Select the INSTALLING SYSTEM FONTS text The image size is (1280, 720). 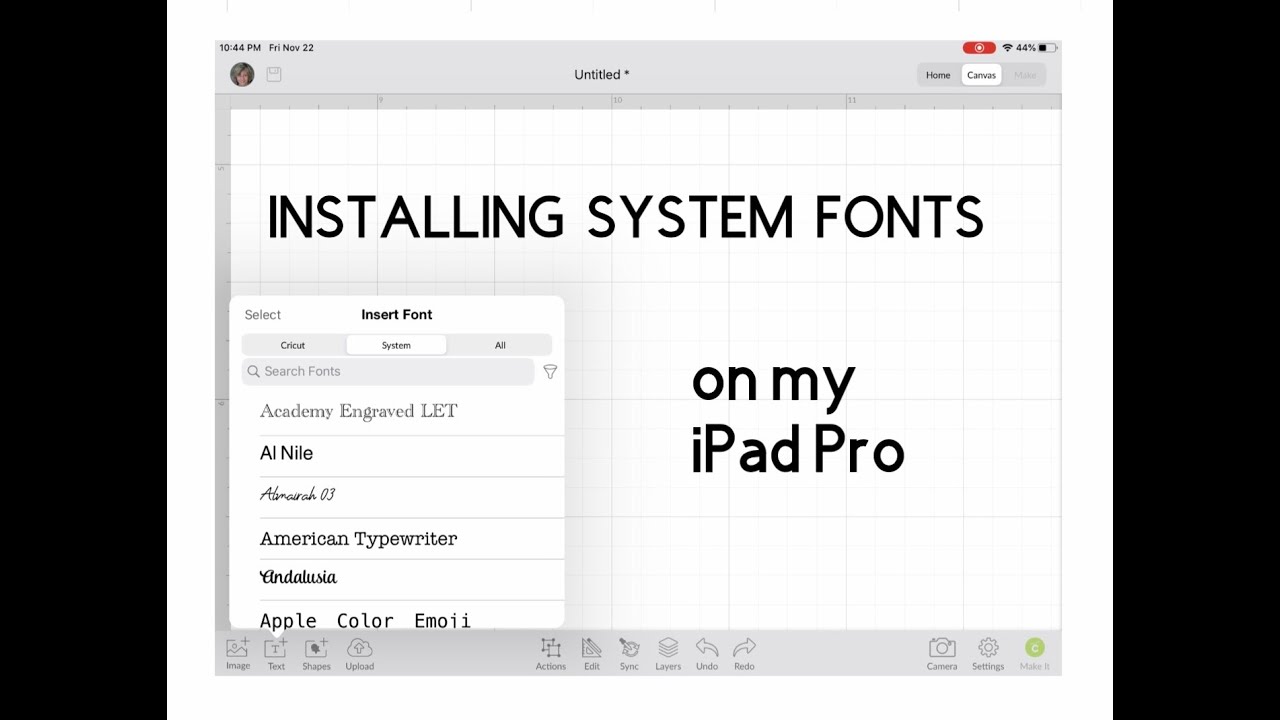pyautogui.click(x=626, y=218)
